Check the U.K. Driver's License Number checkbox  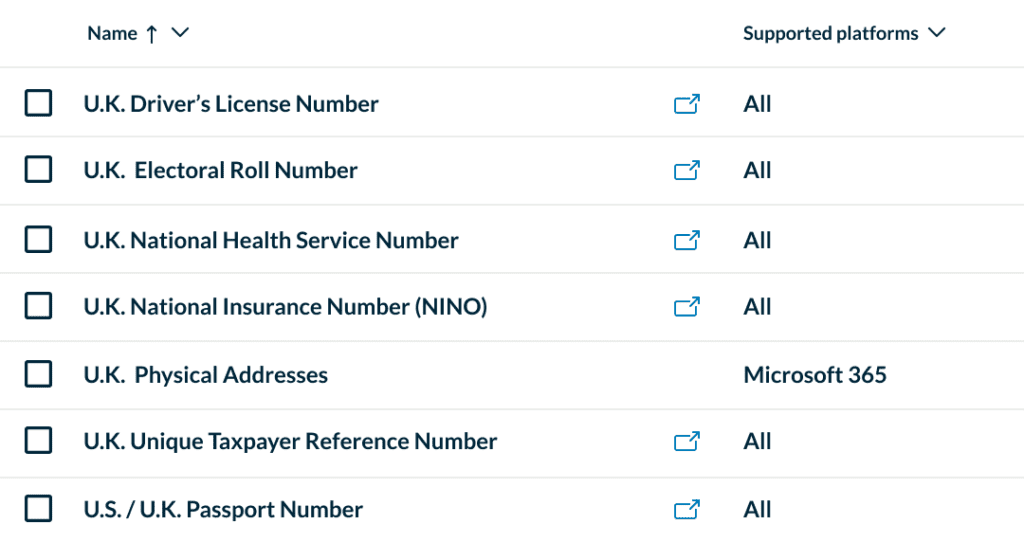pyautogui.click(x=38, y=103)
